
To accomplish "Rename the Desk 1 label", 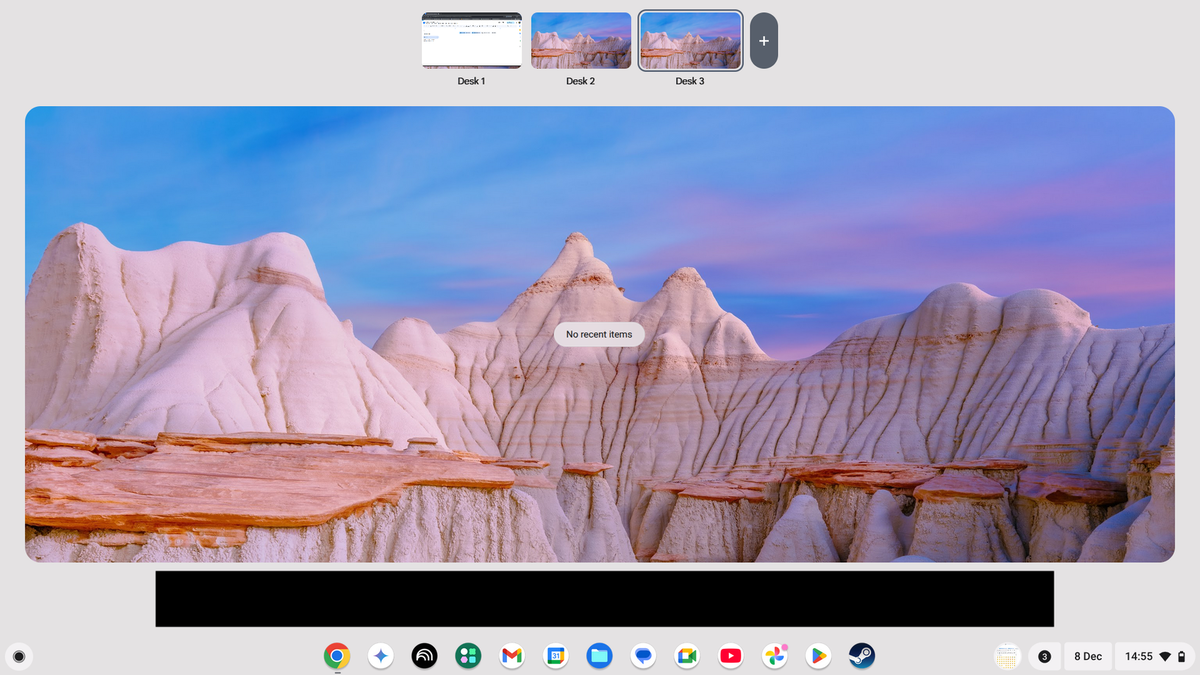I will 471,81.
